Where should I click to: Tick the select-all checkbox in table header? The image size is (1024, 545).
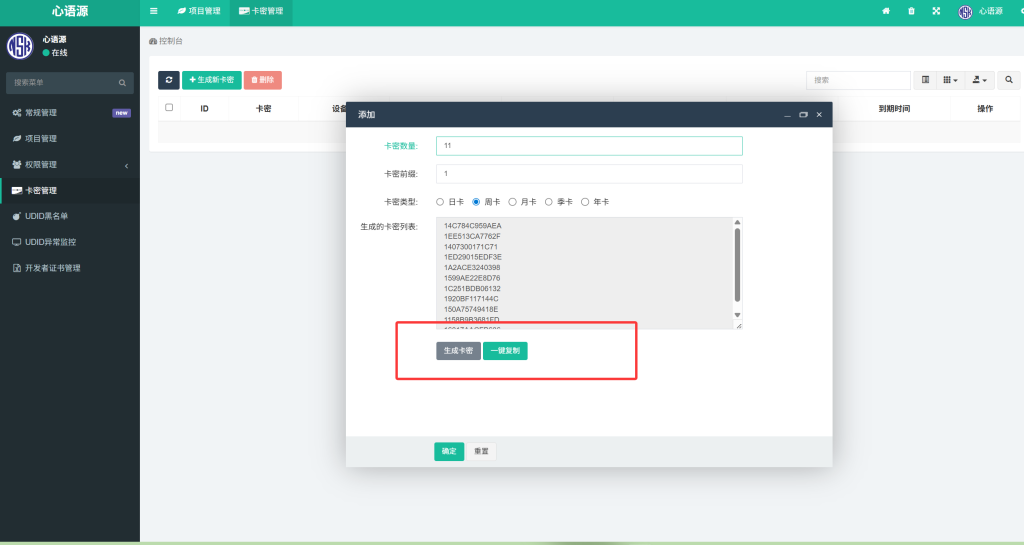(169, 108)
